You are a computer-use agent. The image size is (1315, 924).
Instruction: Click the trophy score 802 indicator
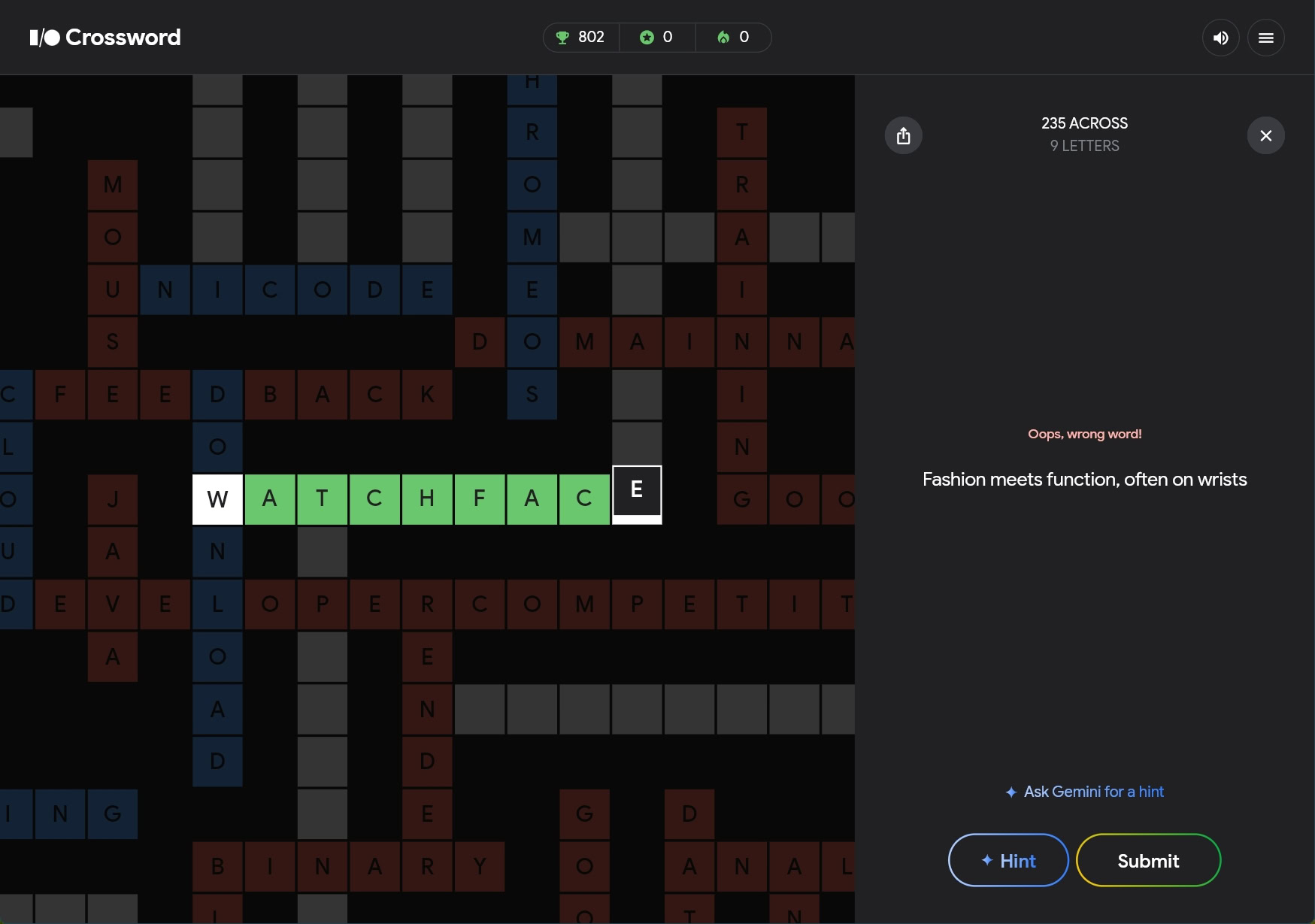click(x=580, y=38)
